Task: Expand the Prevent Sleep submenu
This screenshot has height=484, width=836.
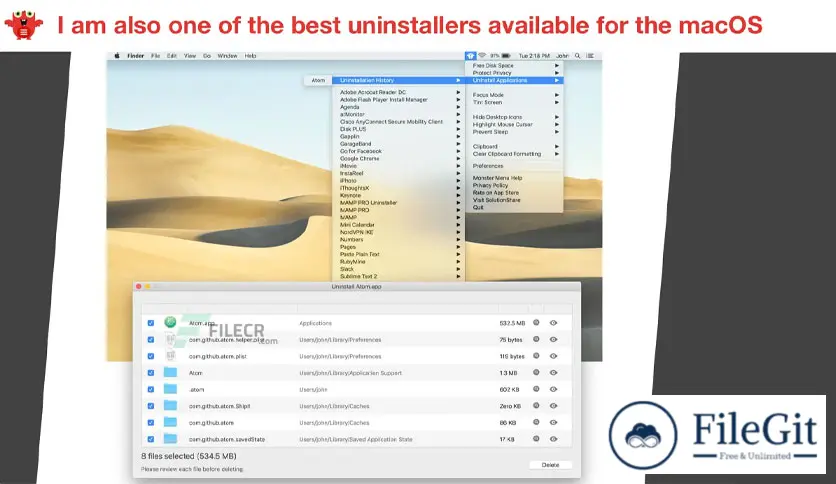Action: pos(515,132)
